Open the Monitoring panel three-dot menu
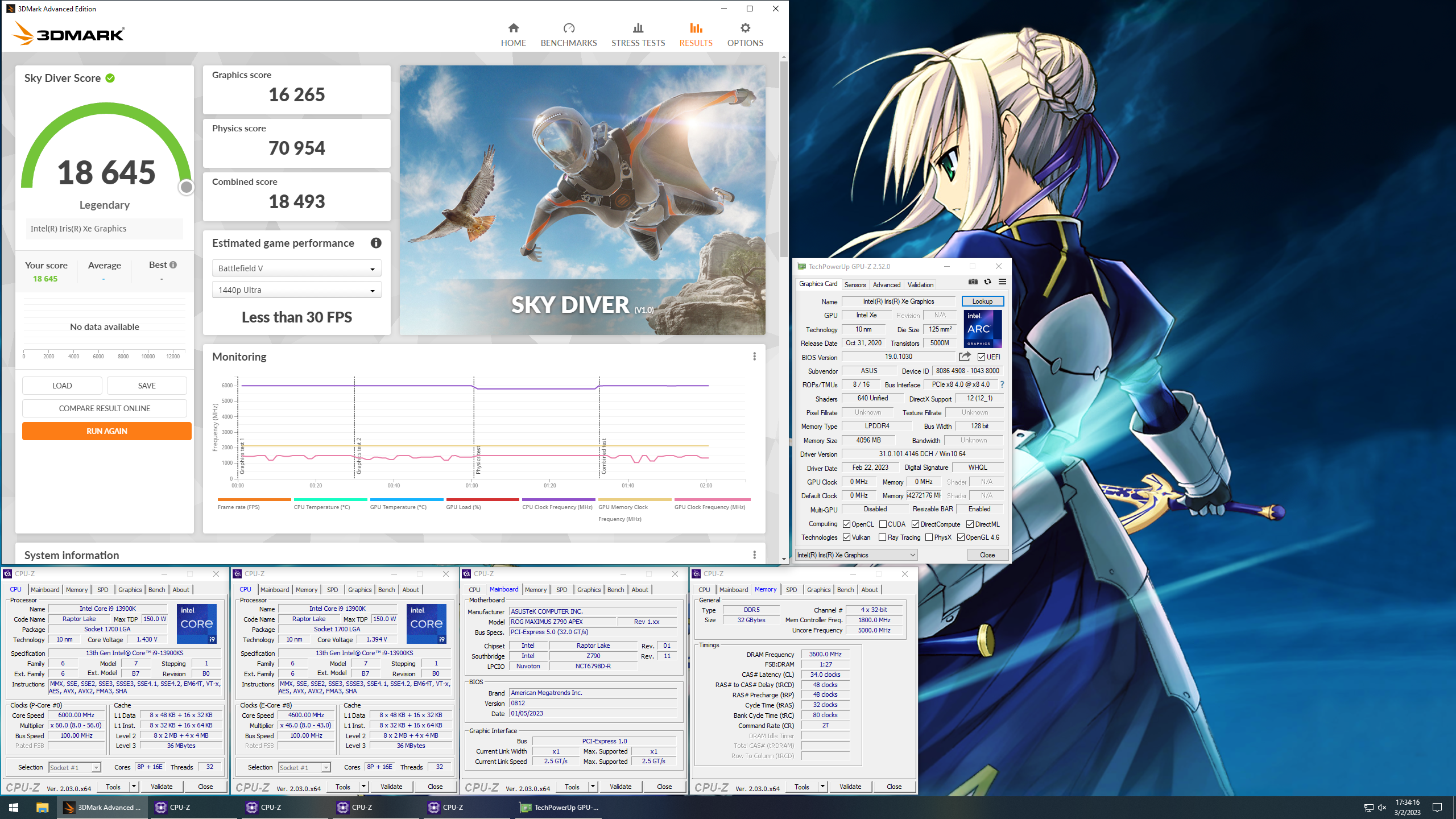This screenshot has height=819, width=1456. (x=754, y=356)
